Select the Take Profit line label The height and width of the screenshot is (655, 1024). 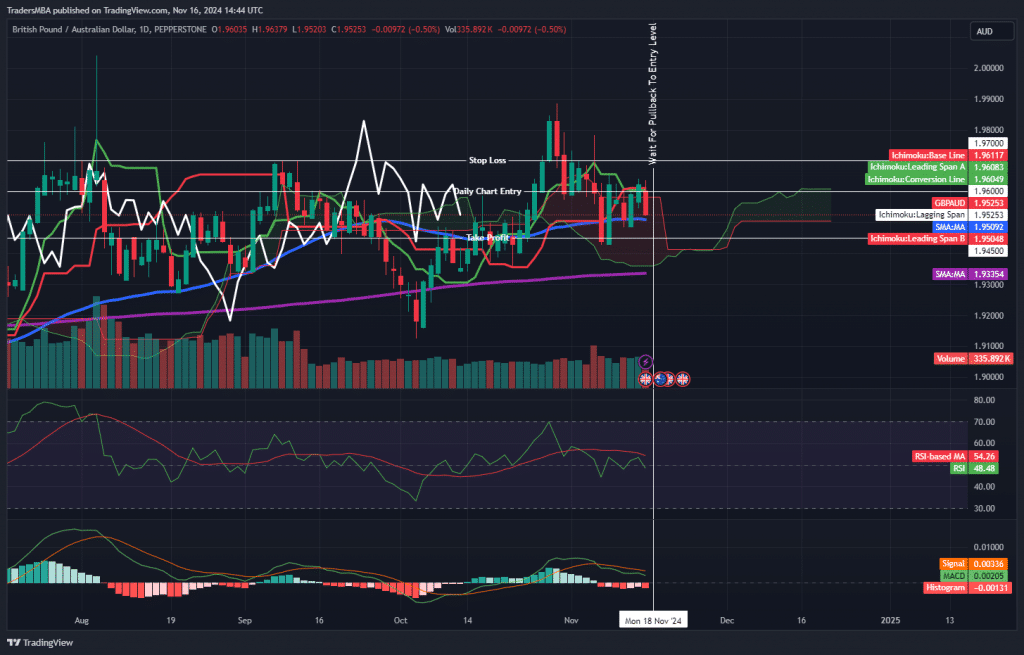[488, 238]
